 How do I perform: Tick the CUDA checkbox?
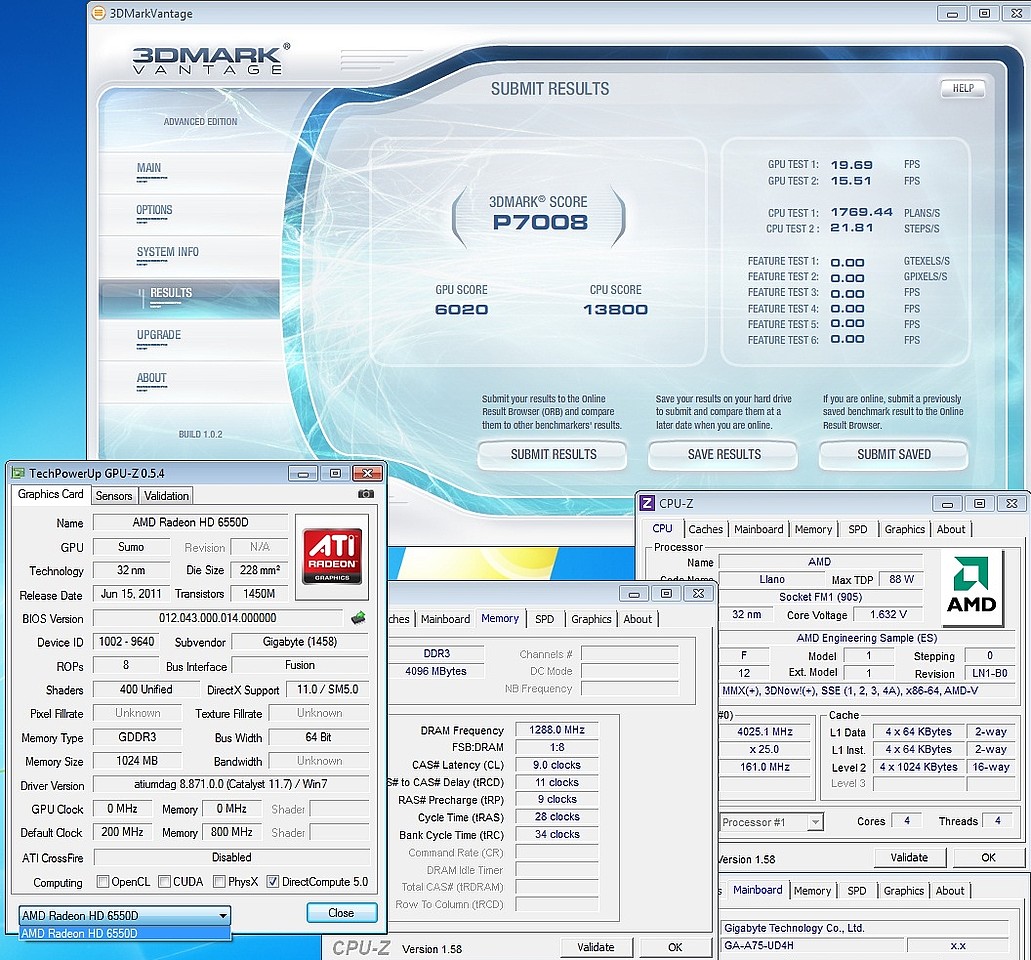click(164, 882)
